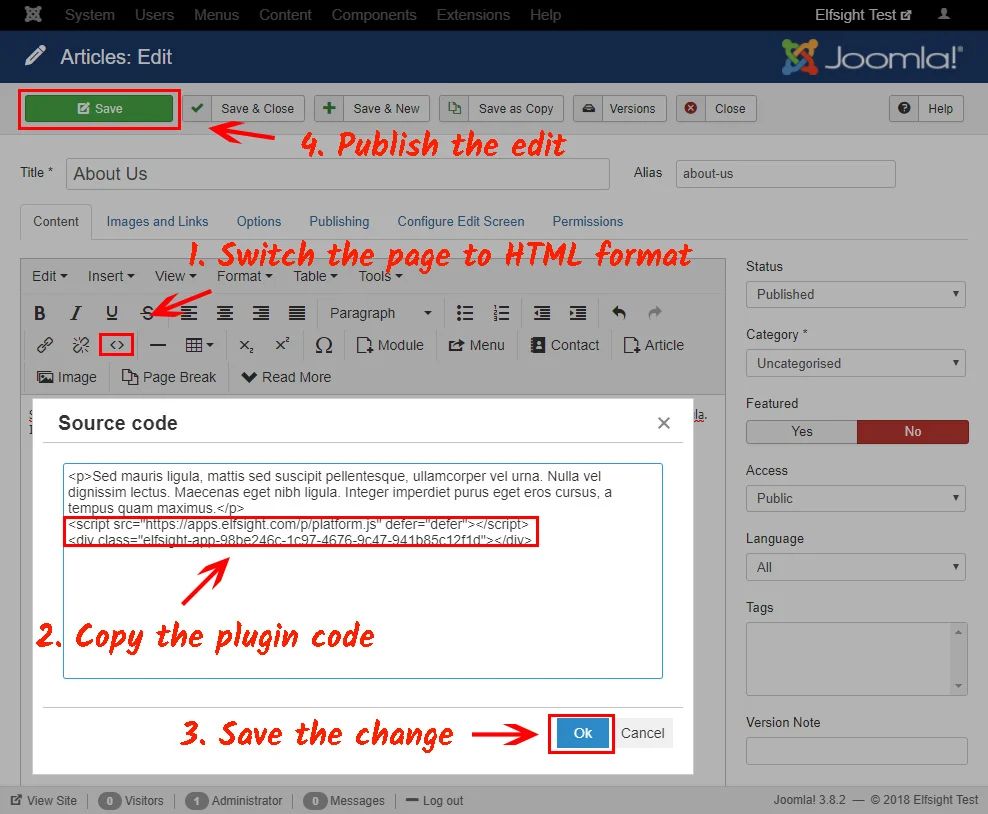Screen dimensions: 988x814
Task: Open the Paragraph format dropdown
Action: 380,312
